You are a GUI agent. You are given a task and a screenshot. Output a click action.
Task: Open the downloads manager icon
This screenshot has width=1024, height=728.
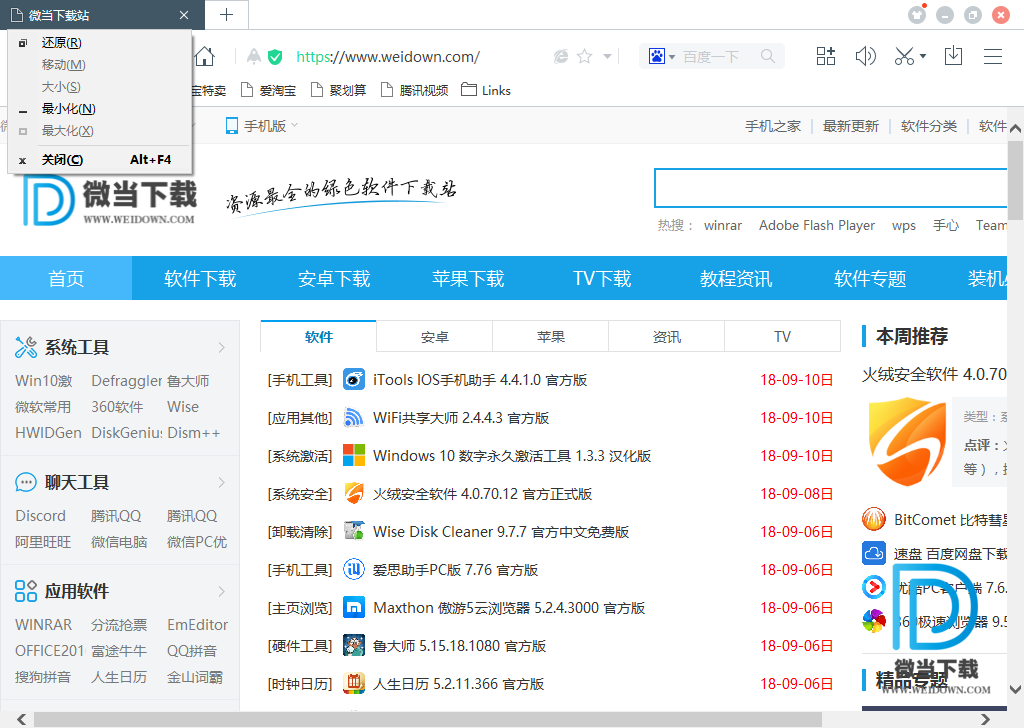pos(953,56)
